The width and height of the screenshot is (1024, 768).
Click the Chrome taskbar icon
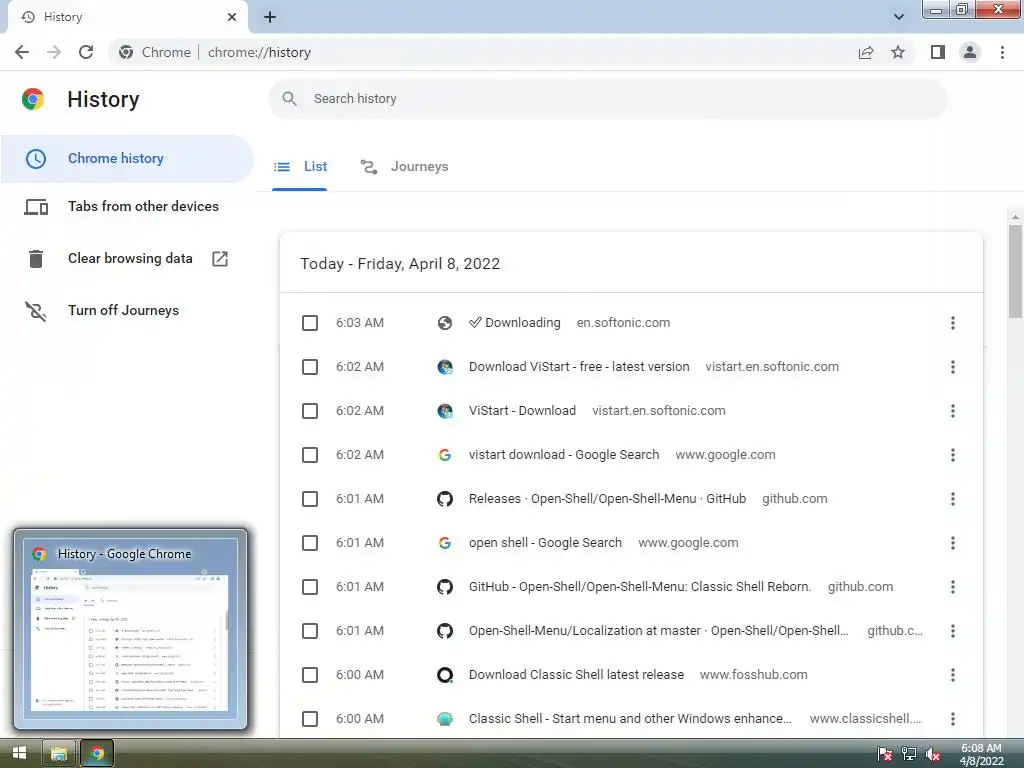pyautogui.click(x=97, y=754)
